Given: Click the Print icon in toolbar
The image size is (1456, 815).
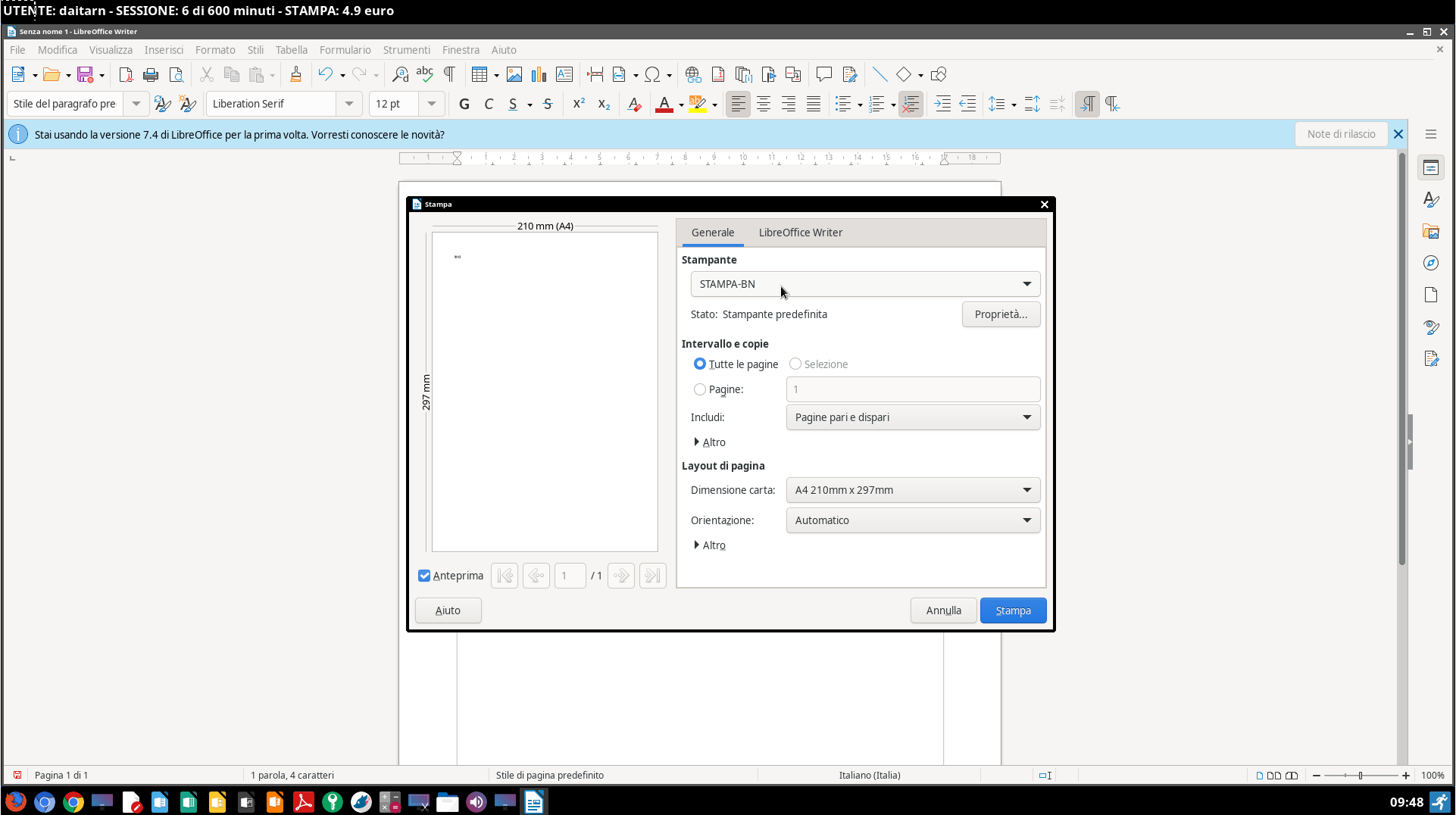Looking at the screenshot, I should [x=151, y=74].
